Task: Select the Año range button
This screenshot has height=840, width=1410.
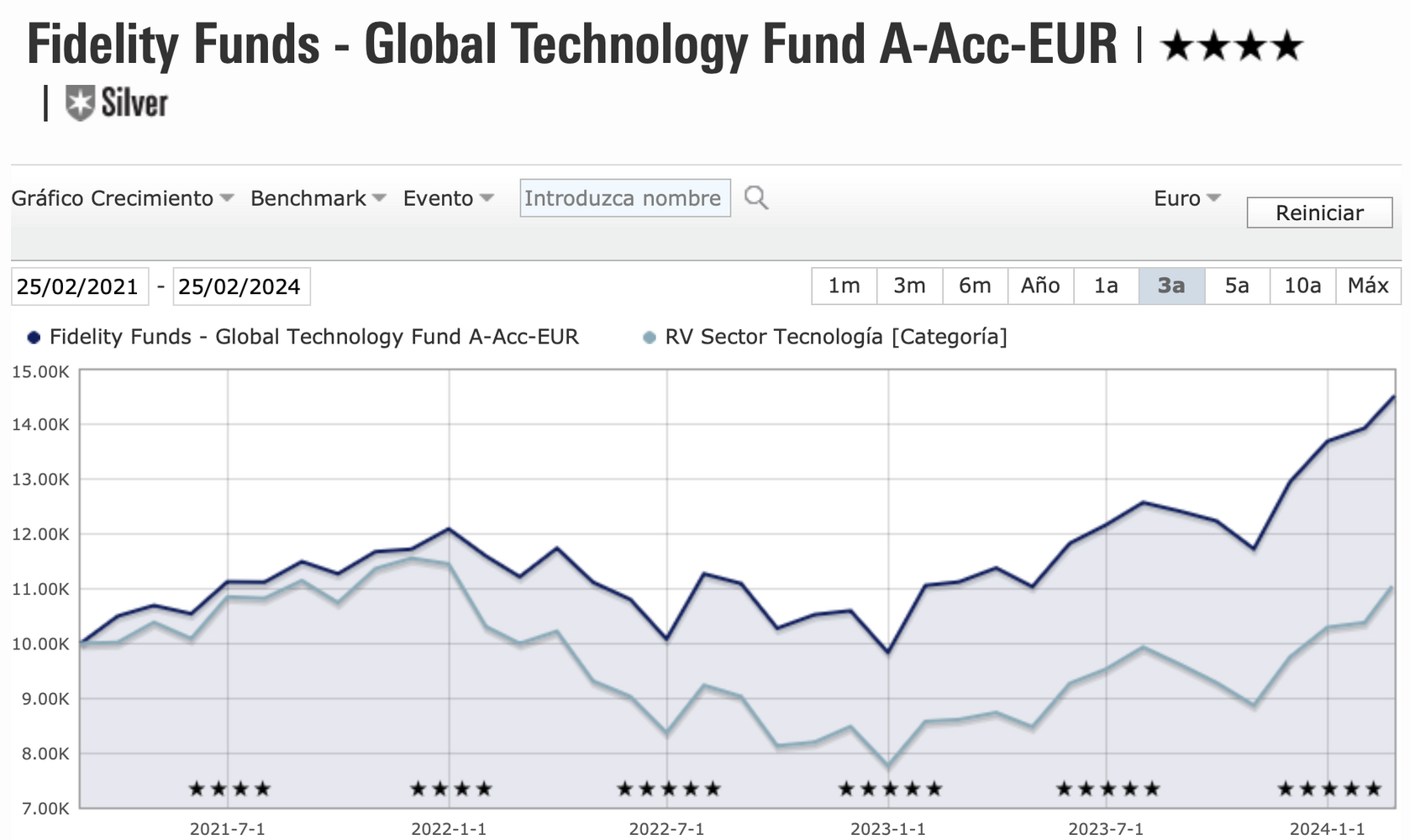Action: [x=1040, y=286]
